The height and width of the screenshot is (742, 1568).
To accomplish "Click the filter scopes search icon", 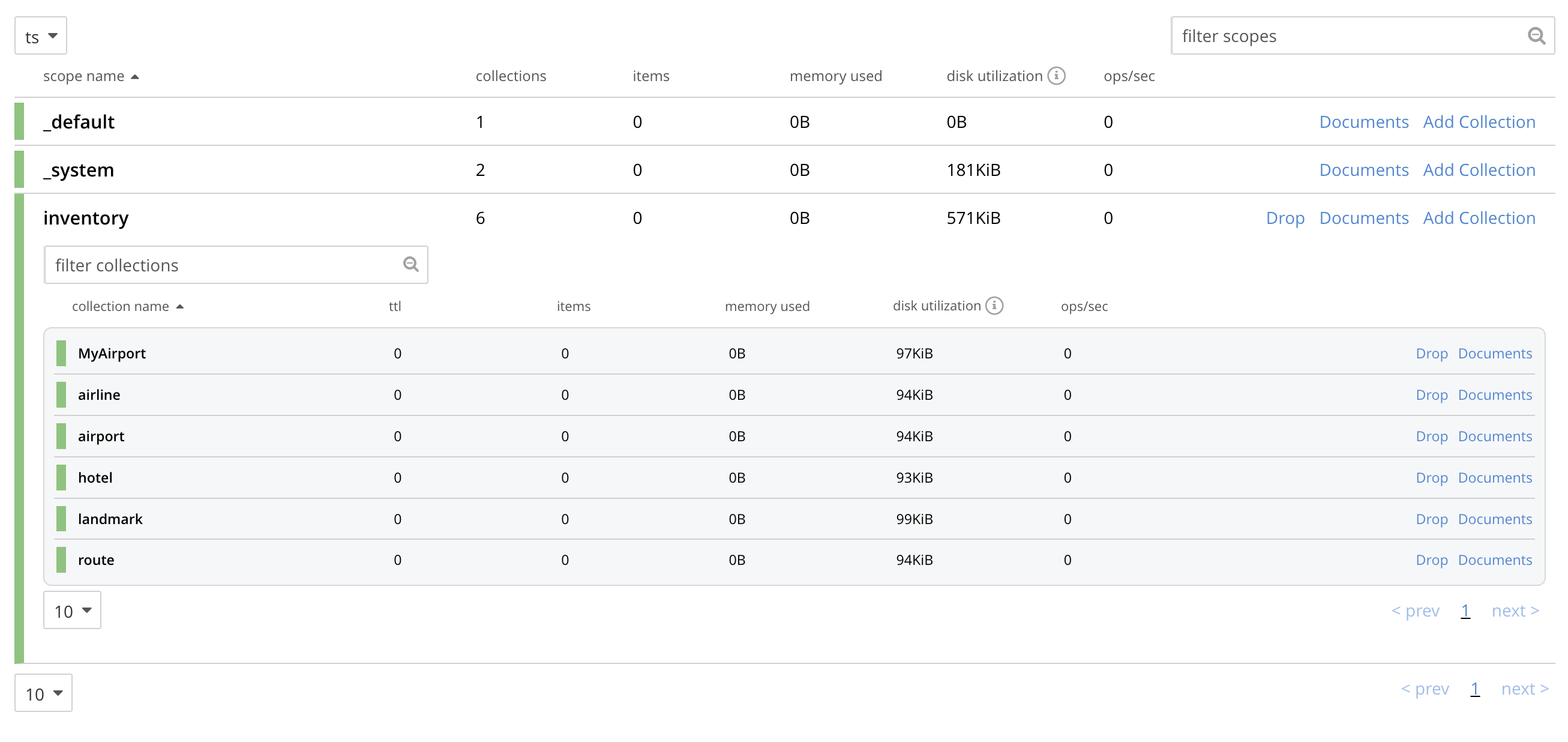I will click(x=1536, y=36).
